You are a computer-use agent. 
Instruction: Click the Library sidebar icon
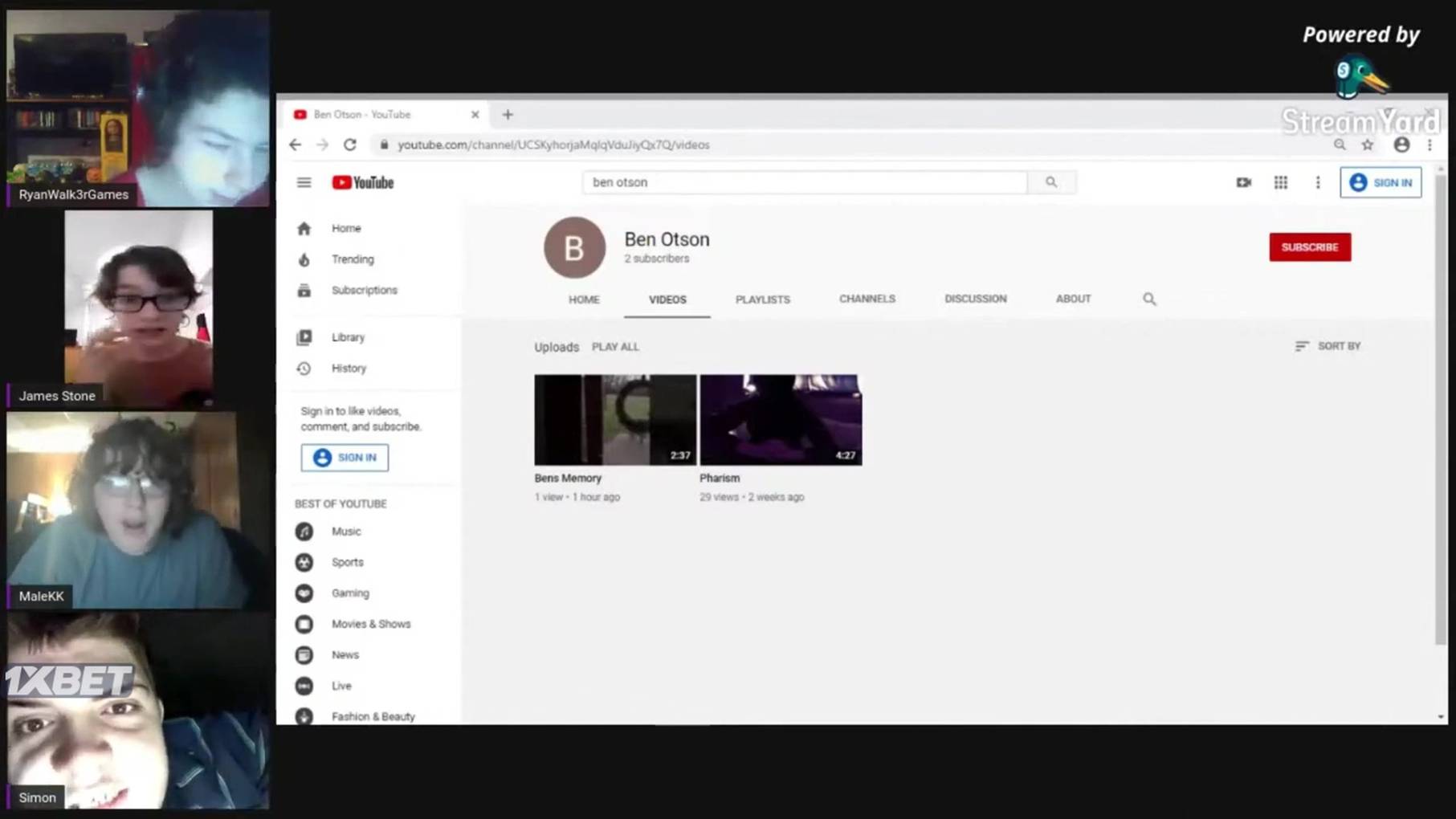pyautogui.click(x=304, y=337)
